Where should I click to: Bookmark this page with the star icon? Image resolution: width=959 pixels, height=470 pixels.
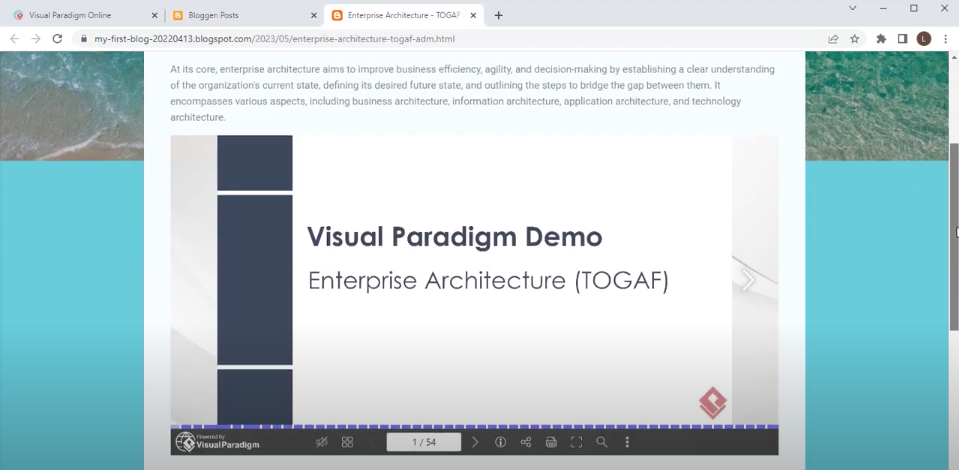coord(855,39)
